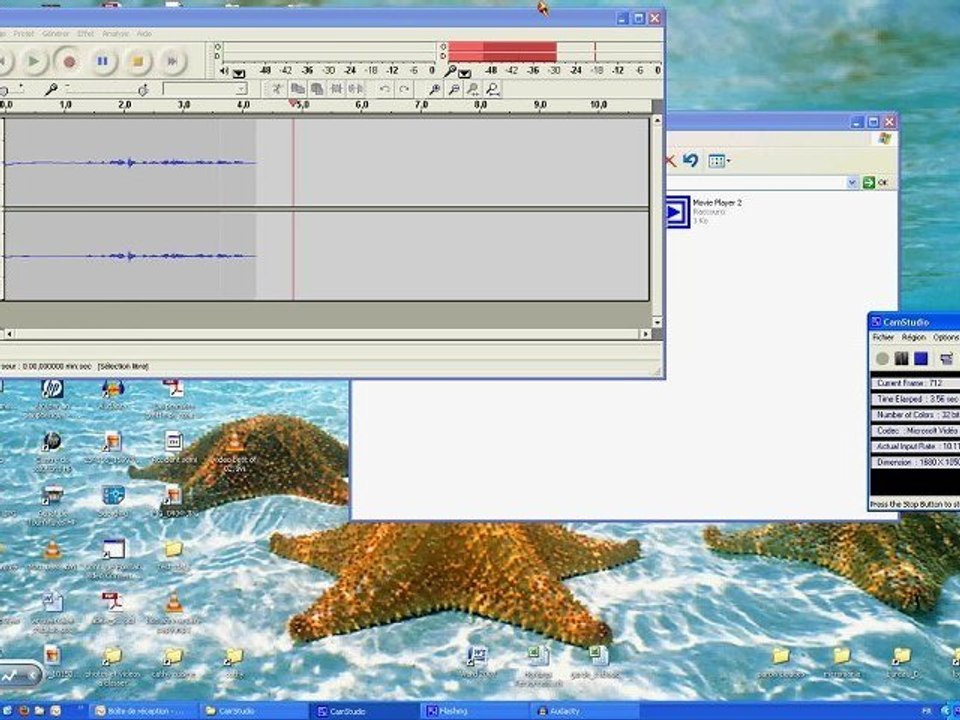Viewport: 960px width, 720px height.
Task: Click CamStudio toggle view icon
Action: pyautogui.click(x=947, y=359)
